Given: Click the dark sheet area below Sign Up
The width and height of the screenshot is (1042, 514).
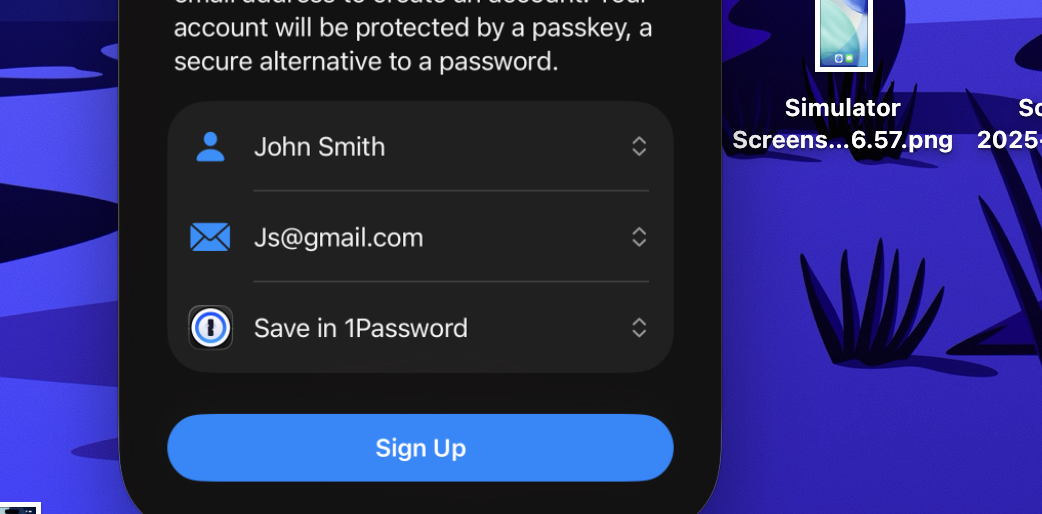Looking at the screenshot, I should click(x=420, y=499).
